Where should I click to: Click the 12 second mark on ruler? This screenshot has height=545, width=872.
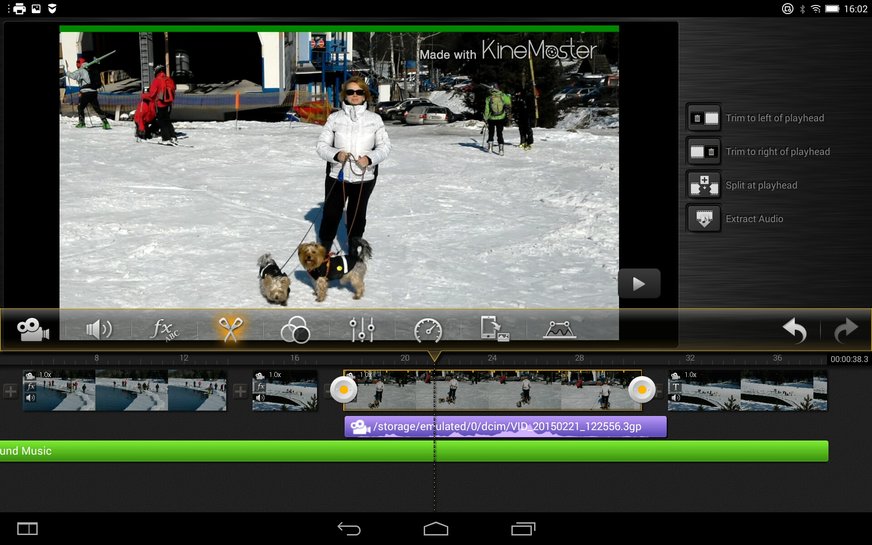184,358
